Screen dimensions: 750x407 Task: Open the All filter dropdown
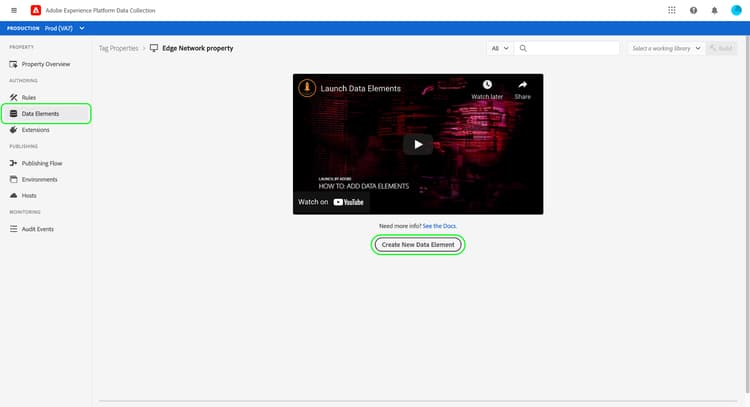pos(500,48)
